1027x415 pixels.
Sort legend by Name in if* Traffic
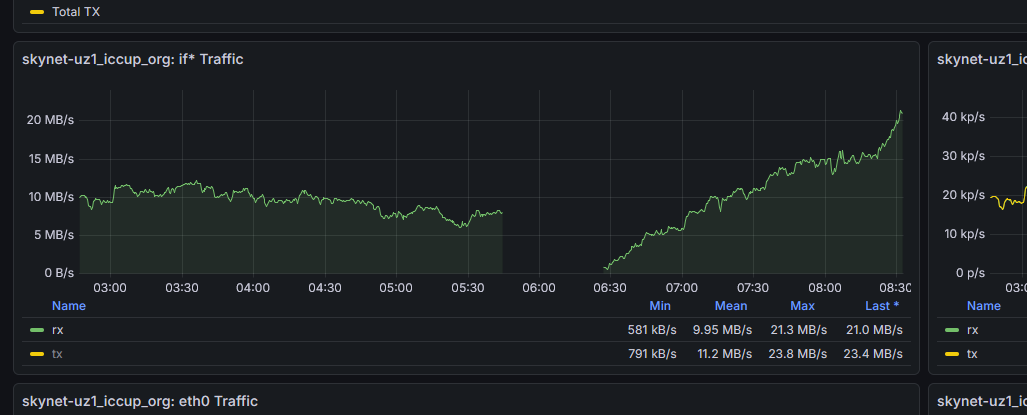[x=69, y=306]
